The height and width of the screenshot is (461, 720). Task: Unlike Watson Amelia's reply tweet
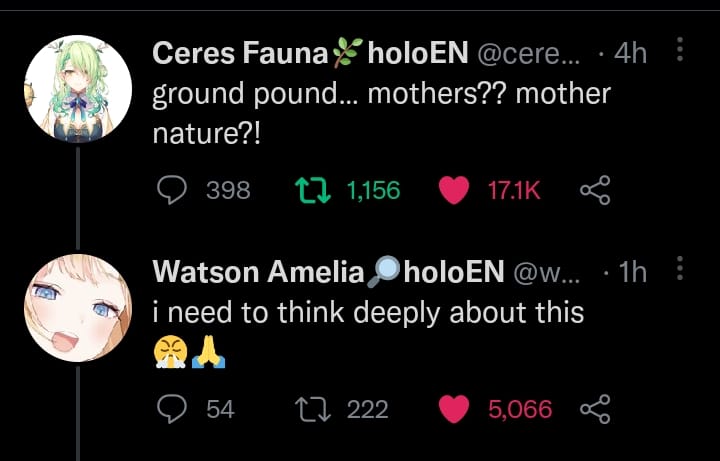pos(455,408)
